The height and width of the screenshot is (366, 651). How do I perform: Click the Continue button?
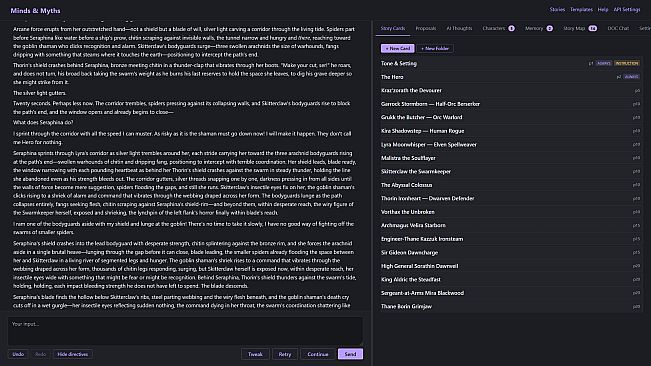tap(318, 354)
